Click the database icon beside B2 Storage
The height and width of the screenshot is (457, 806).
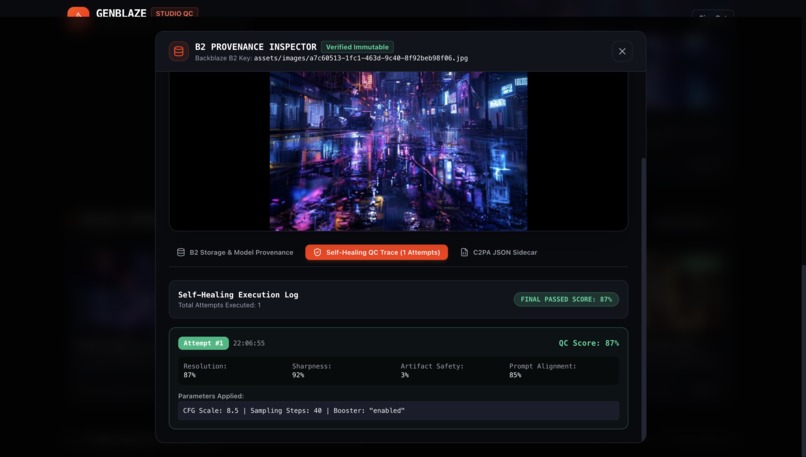tap(181, 252)
